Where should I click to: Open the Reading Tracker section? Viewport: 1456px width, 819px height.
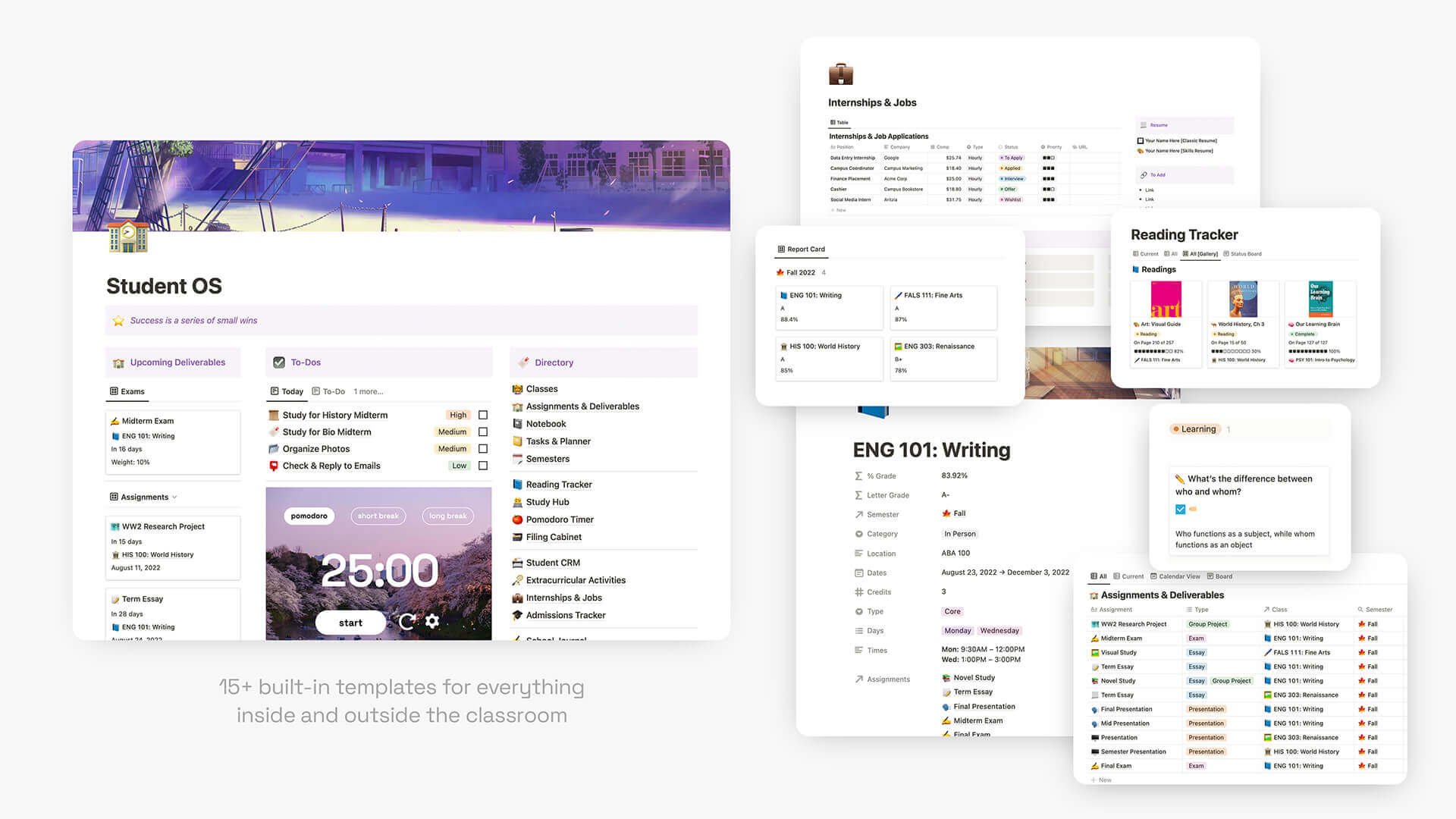pyautogui.click(x=557, y=485)
